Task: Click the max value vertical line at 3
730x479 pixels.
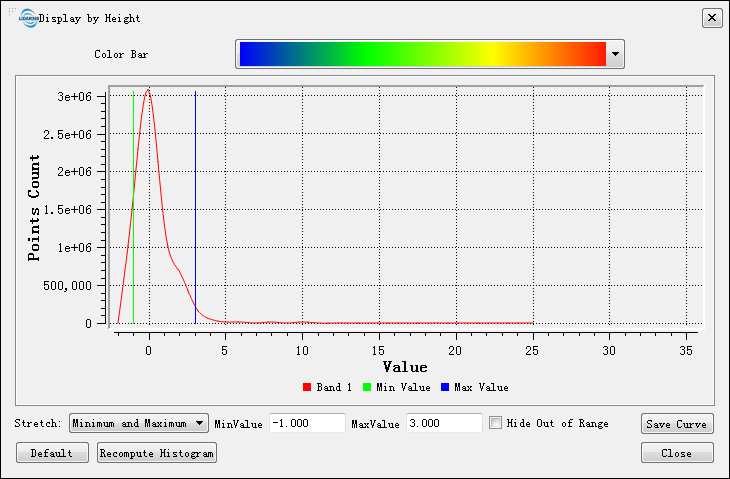Action: coord(195,200)
